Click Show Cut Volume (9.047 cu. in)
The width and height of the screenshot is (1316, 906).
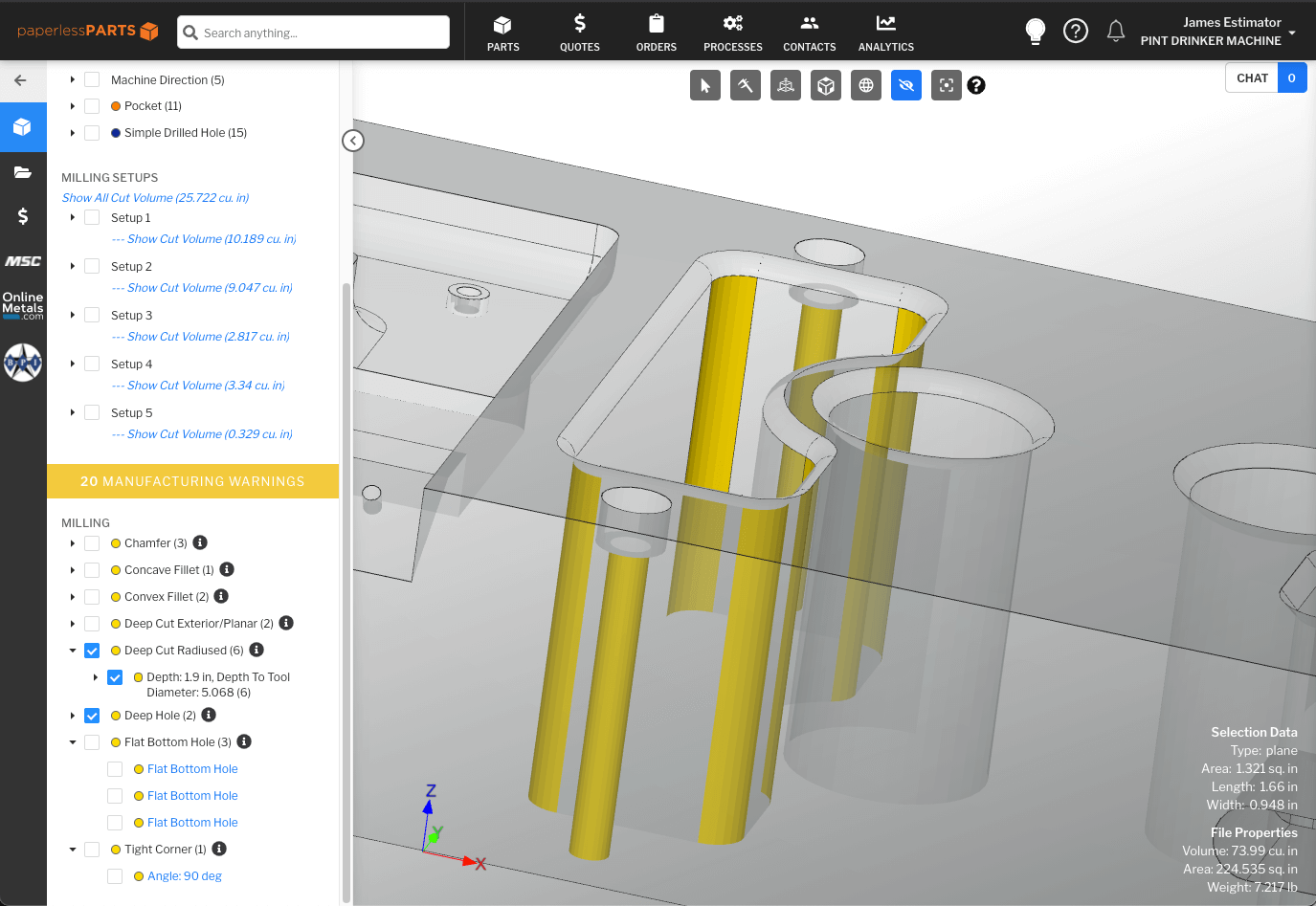tap(210, 288)
